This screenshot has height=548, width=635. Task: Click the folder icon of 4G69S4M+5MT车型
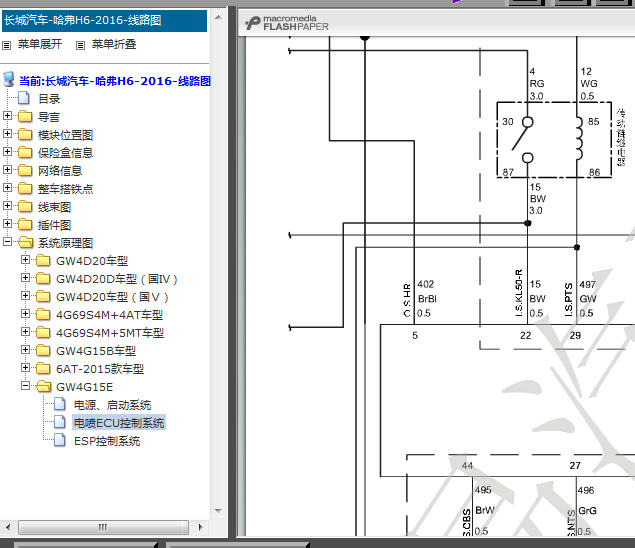click(x=43, y=332)
